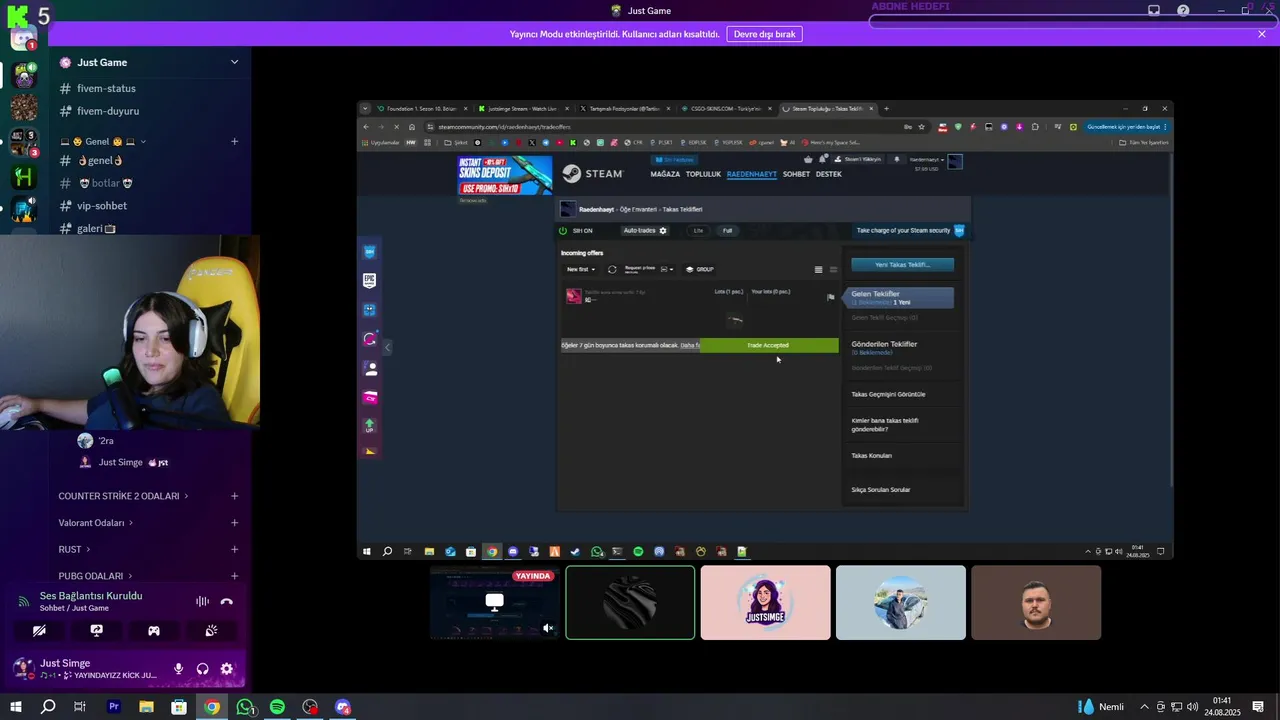Open New first sort dropdown
The width and height of the screenshot is (1280, 720).
tap(581, 269)
